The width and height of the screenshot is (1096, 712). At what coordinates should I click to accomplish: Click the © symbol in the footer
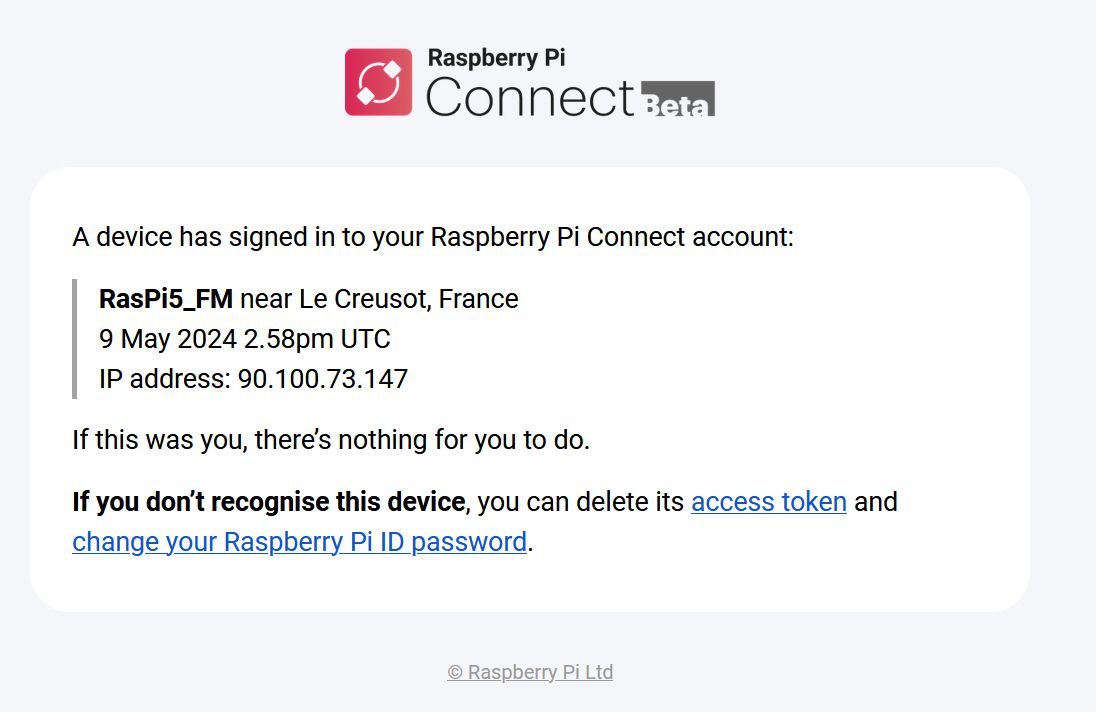coord(455,672)
